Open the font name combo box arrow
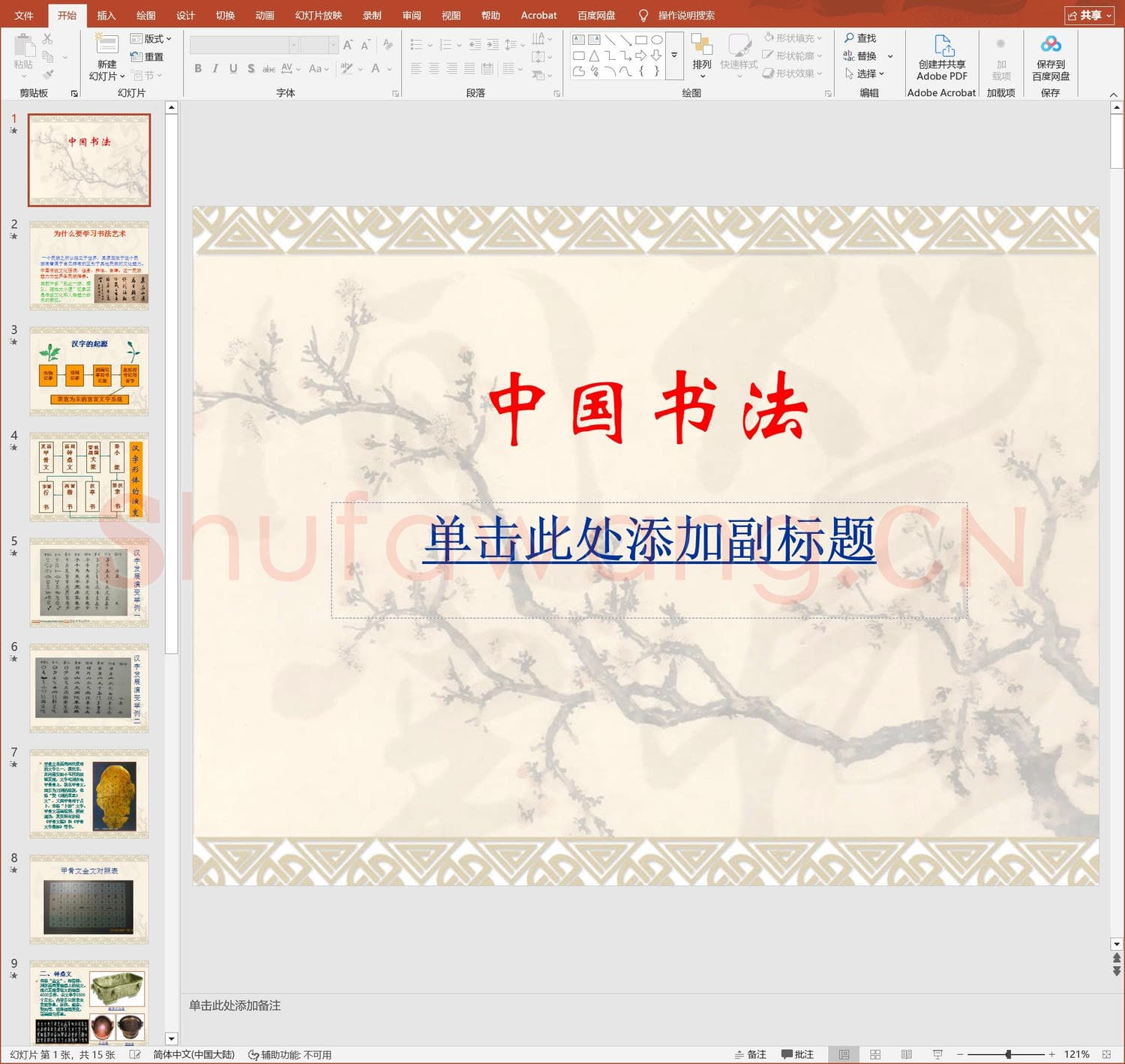This screenshot has width=1125, height=1064. coord(293,45)
